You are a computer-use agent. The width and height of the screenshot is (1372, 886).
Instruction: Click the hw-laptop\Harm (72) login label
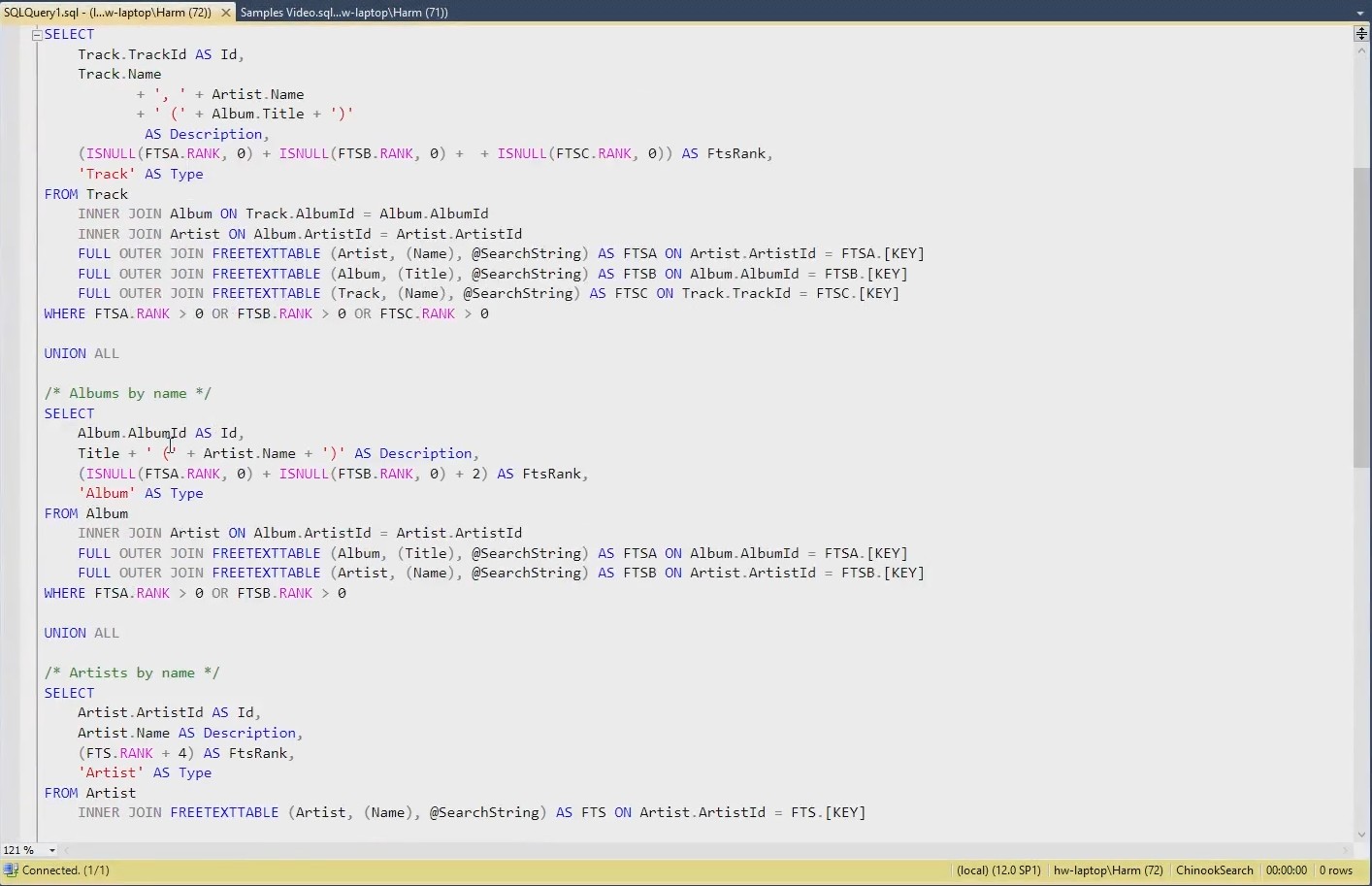tap(1108, 870)
